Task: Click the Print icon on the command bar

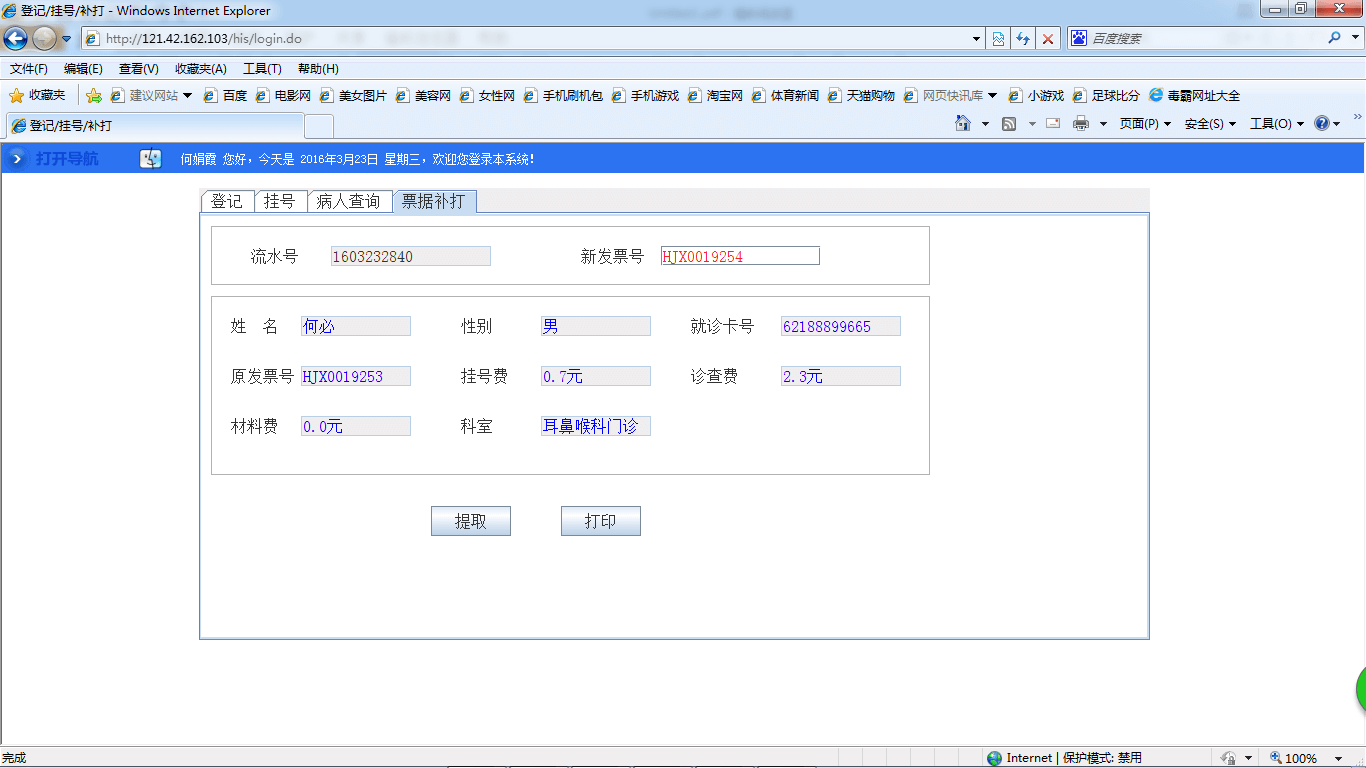Action: (1083, 123)
